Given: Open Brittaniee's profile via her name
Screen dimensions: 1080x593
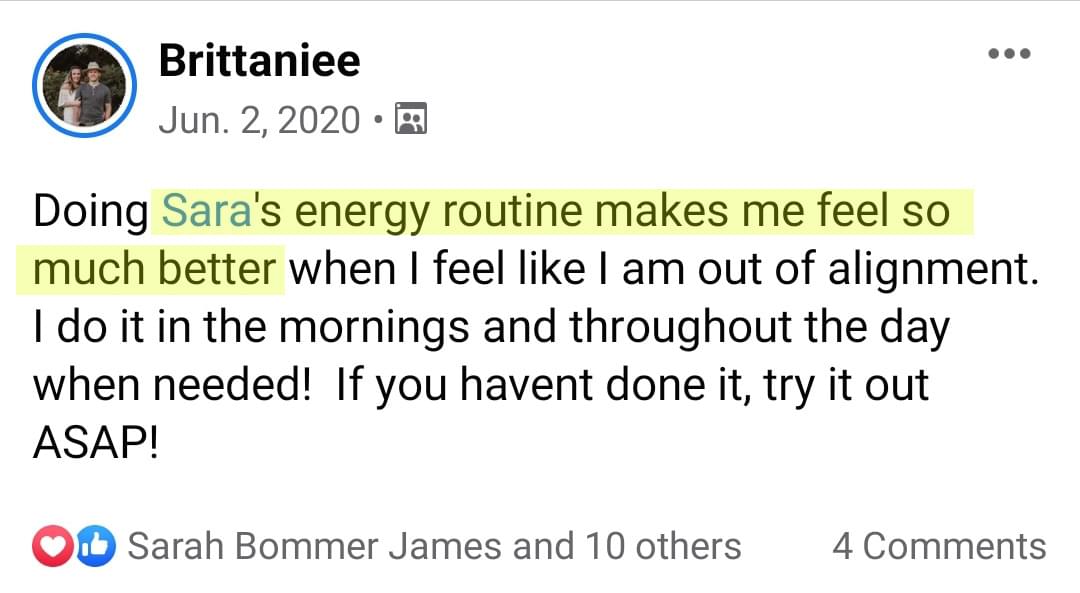Looking at the screenshot, I should tap(259, 61).
